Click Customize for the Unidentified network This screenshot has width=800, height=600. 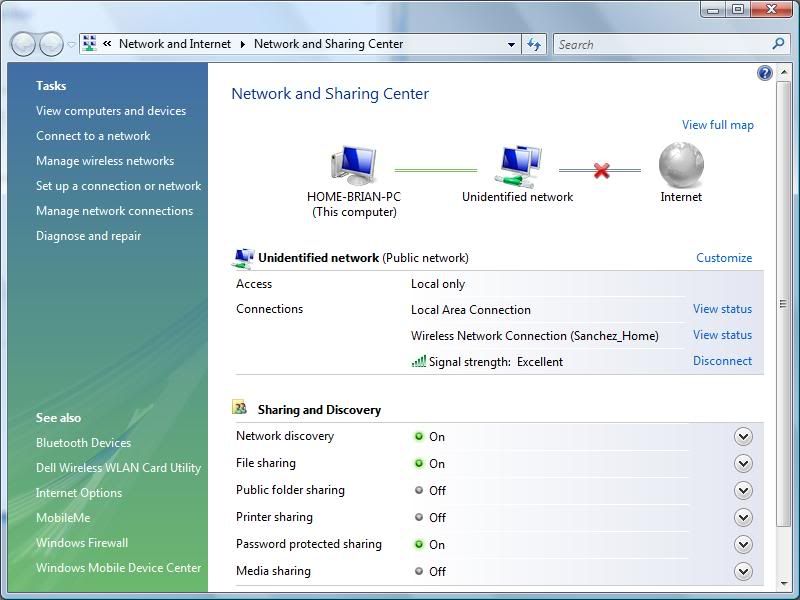[x=724, y=257]
